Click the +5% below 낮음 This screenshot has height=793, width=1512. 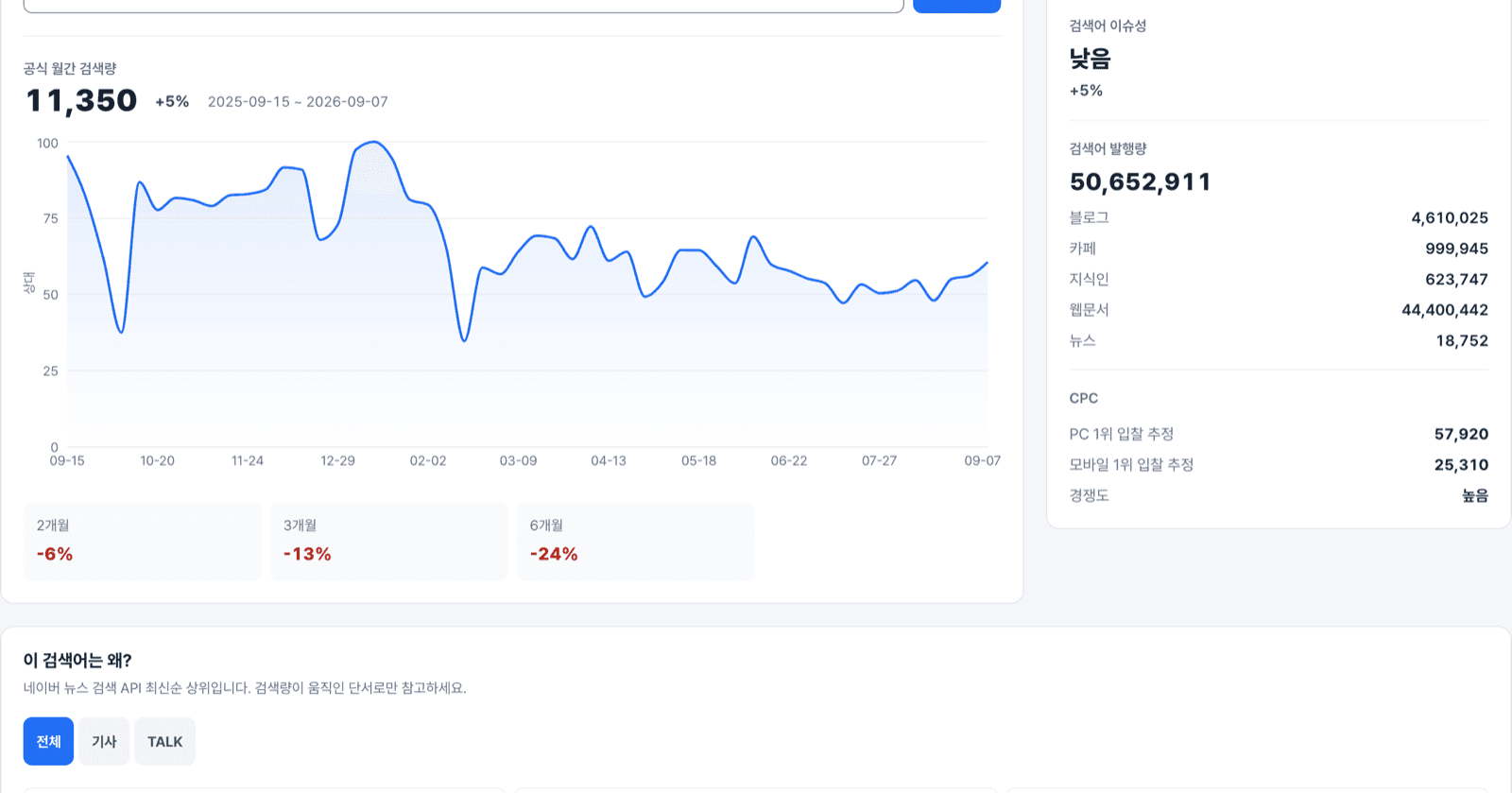tap(1086, 91)
